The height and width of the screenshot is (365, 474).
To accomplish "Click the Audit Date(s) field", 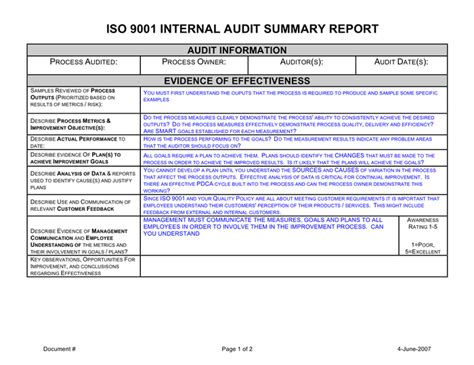I will 401,65.
